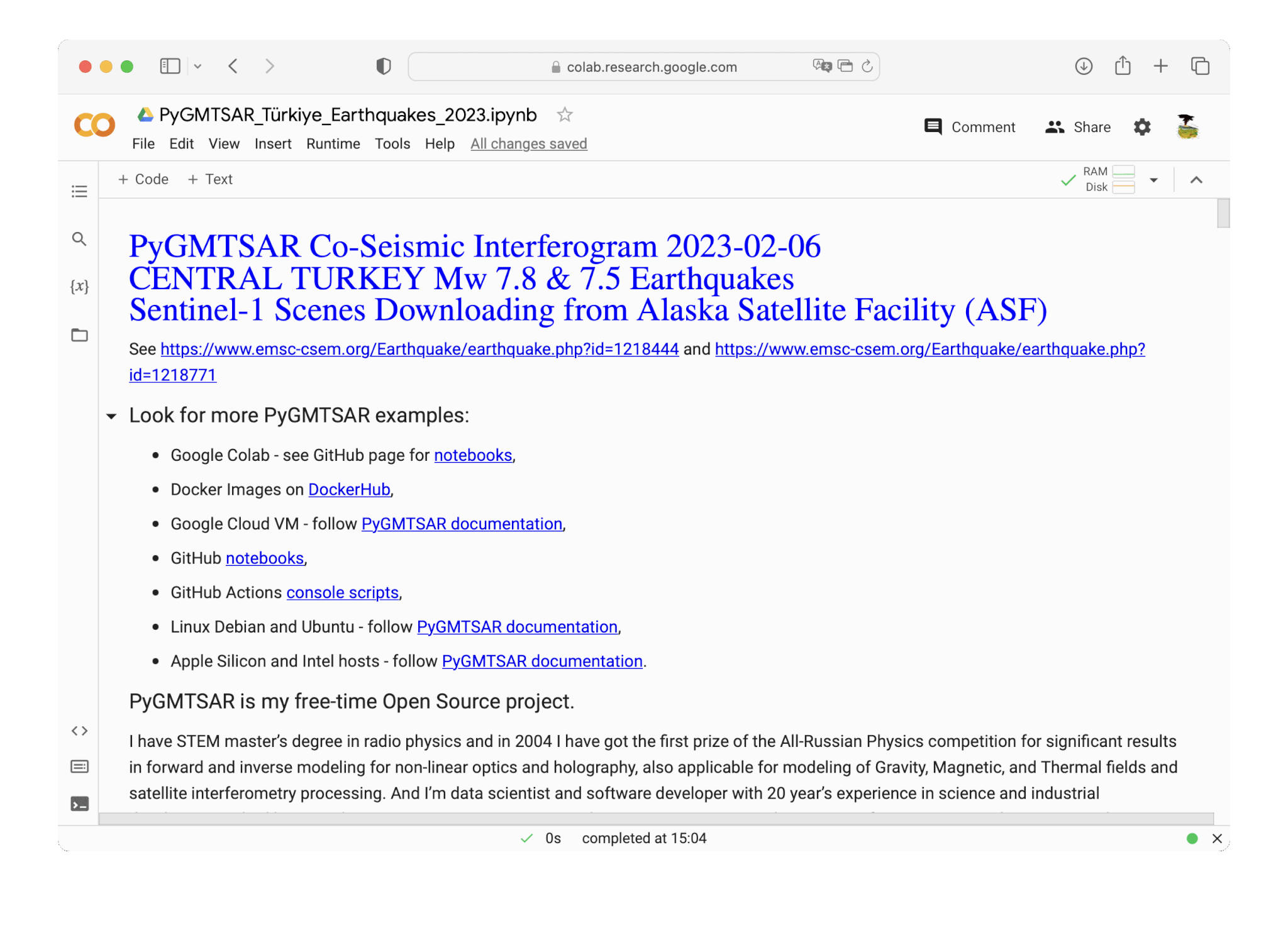
Task: Open the DockerHub link
Action: coord(349,490)
